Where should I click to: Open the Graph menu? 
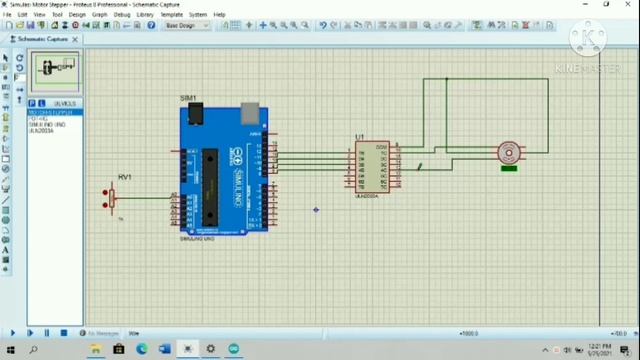tap(100, 15)
